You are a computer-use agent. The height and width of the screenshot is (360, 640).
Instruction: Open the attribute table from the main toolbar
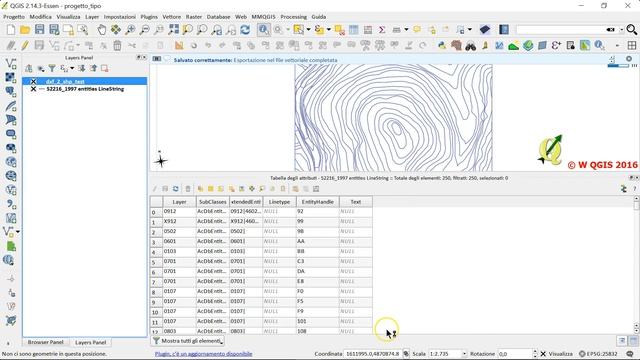point(353,29)
